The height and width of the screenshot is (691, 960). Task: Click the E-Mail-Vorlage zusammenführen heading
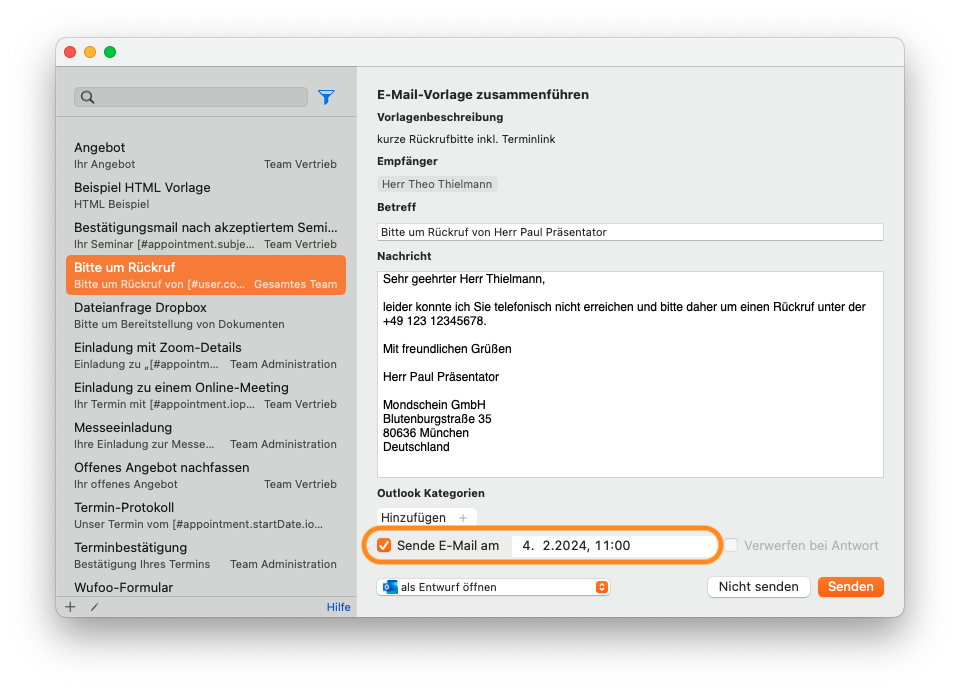(483, 94)
